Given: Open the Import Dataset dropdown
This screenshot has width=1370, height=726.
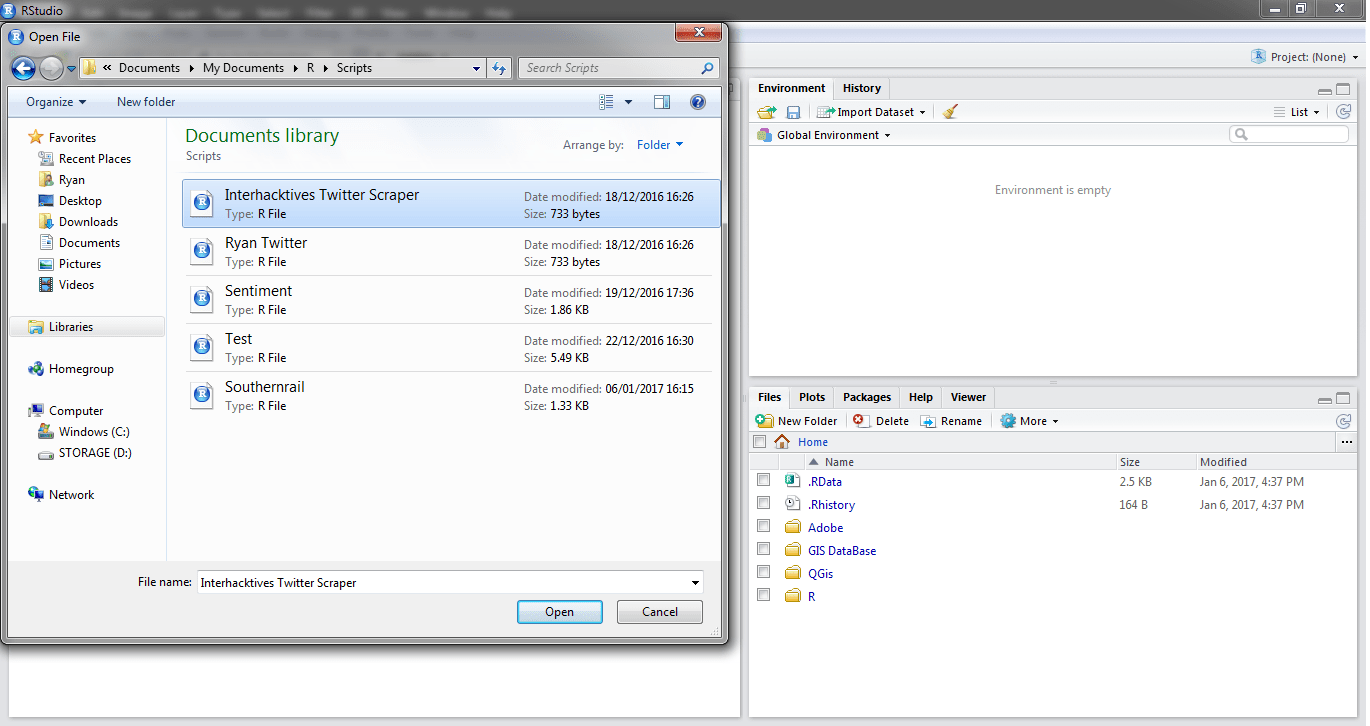Looking at the screenshot, I should pos(871,112).
